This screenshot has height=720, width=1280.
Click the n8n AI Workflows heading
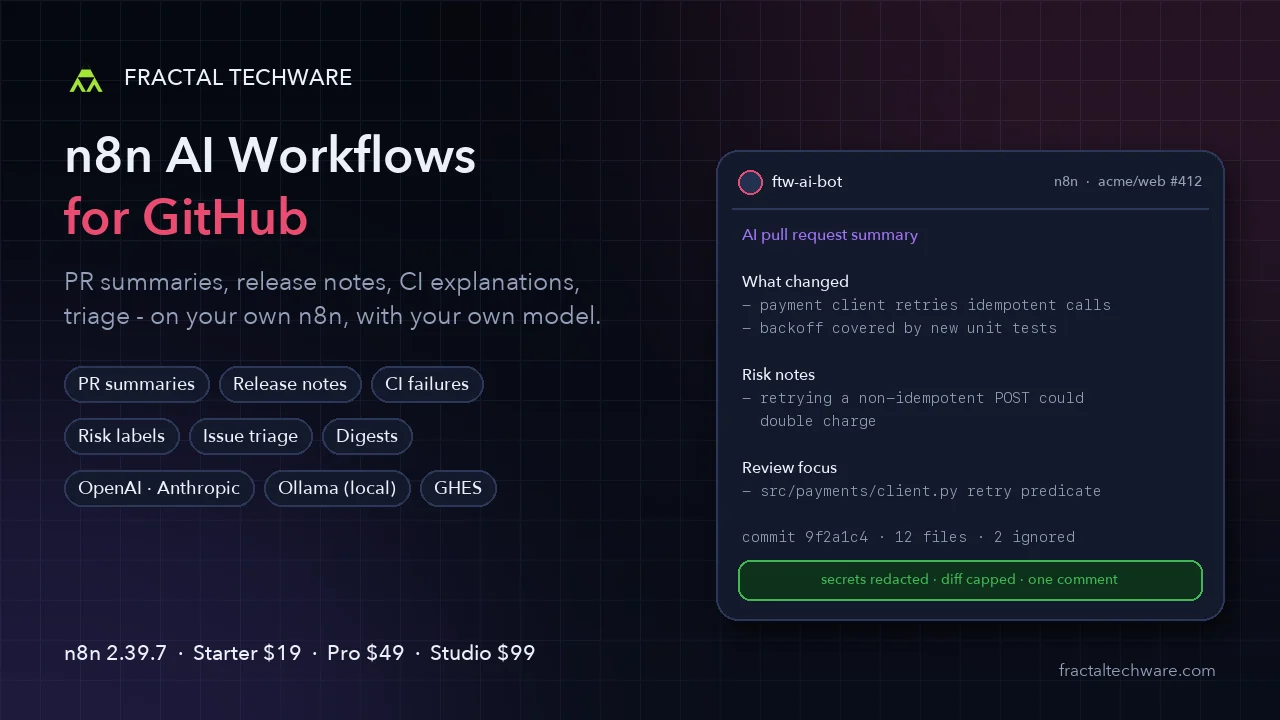pos(270,156)
